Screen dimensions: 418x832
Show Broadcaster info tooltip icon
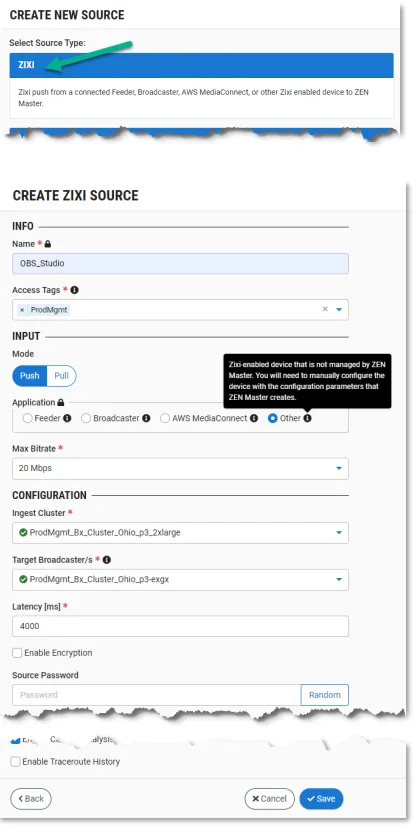coord(146,418)
